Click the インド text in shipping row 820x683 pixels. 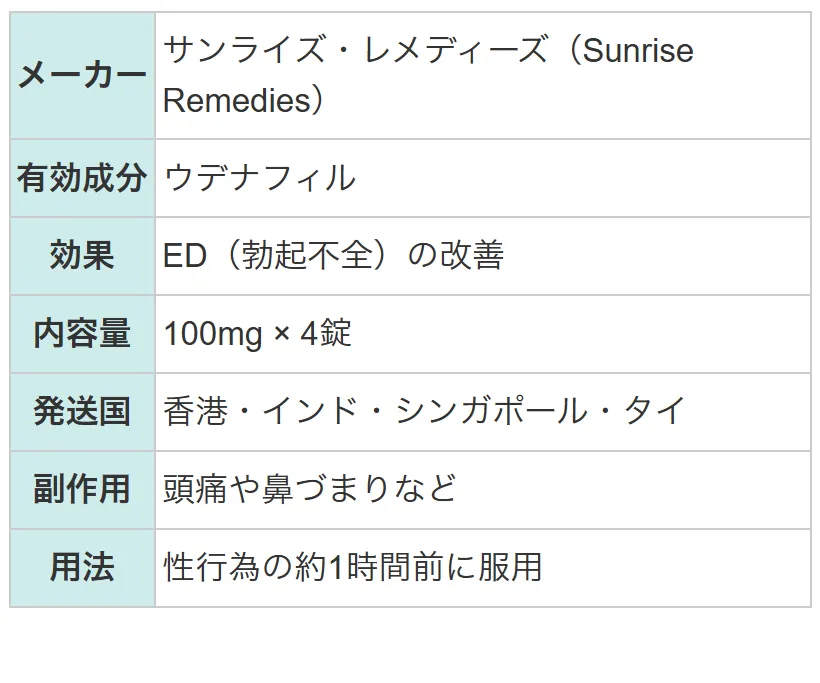coord(310,411)
